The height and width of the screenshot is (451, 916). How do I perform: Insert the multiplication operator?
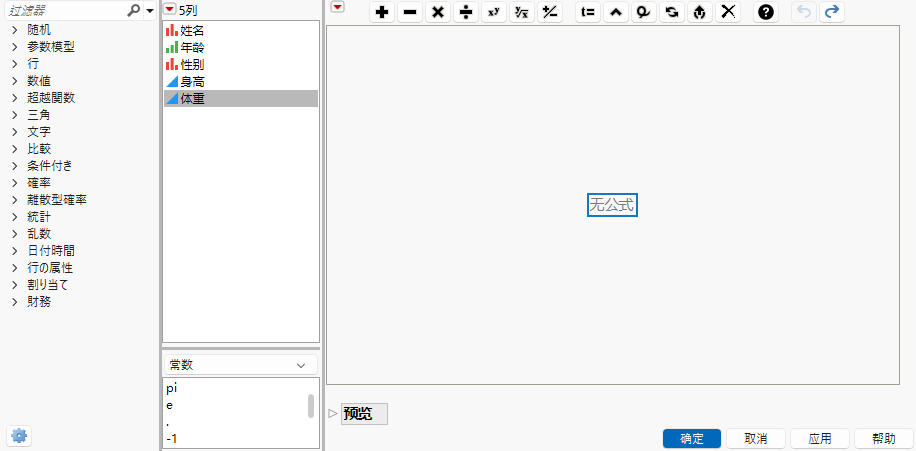(438, 12)
